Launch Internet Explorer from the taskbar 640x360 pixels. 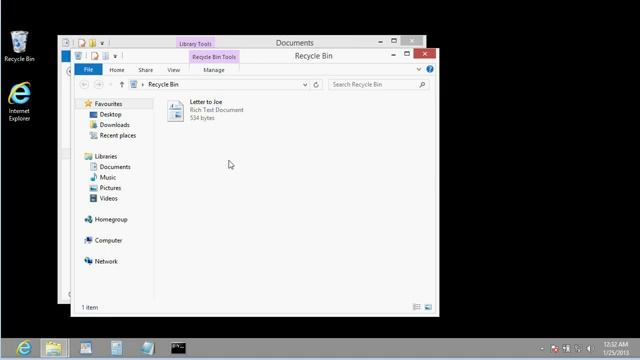point(24,348)
